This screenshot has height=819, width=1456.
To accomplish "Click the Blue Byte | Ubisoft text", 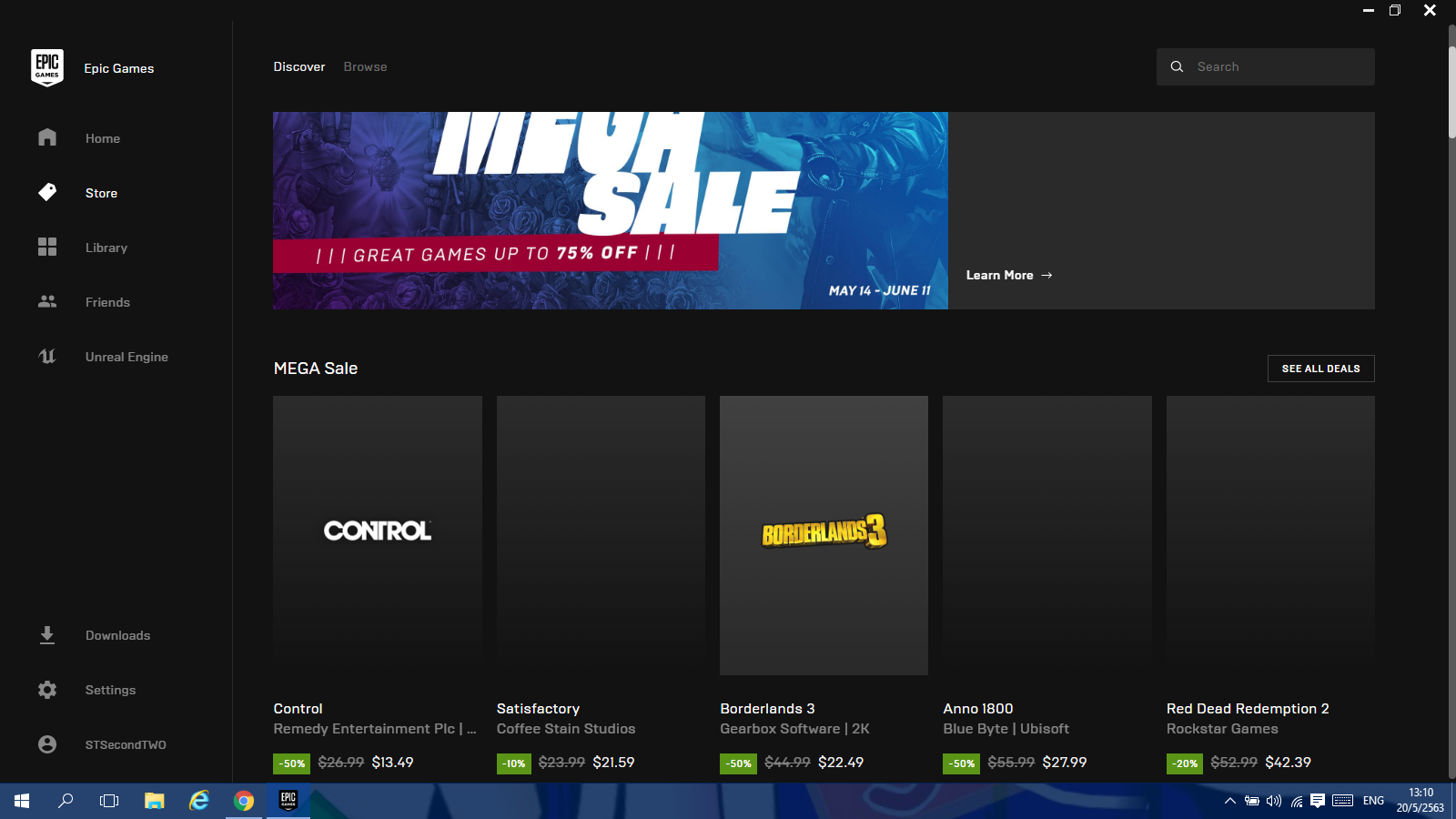I will (1006, 728).
